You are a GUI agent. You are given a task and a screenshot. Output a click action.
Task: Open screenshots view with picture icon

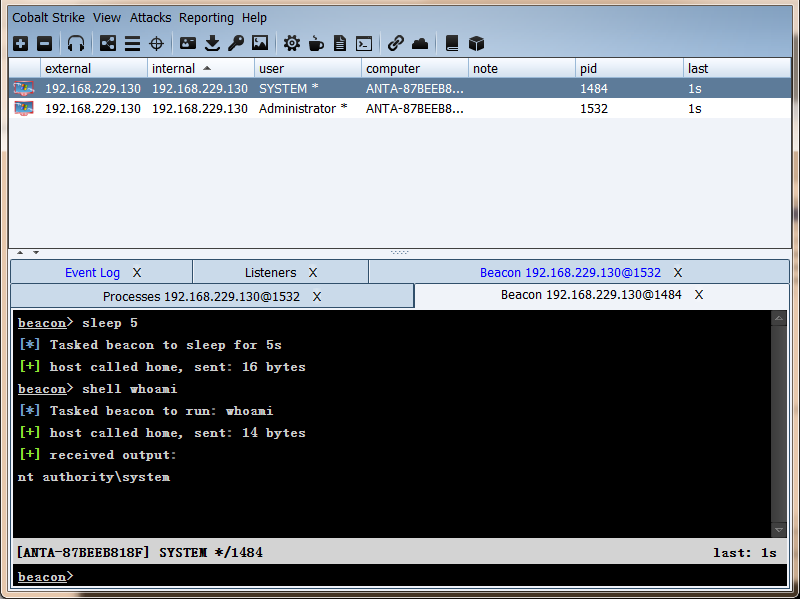[260, 43]
